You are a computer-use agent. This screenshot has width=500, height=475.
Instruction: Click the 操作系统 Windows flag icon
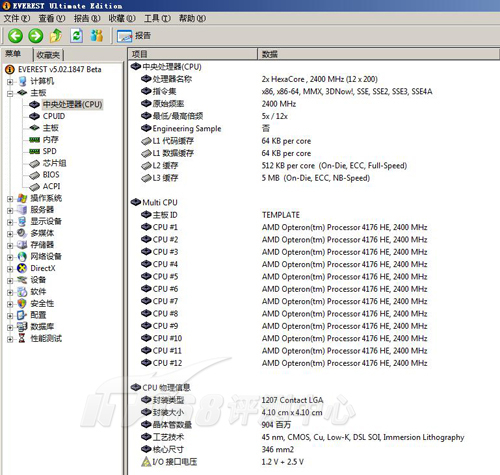pyautogui.click(x=22, y=198)
